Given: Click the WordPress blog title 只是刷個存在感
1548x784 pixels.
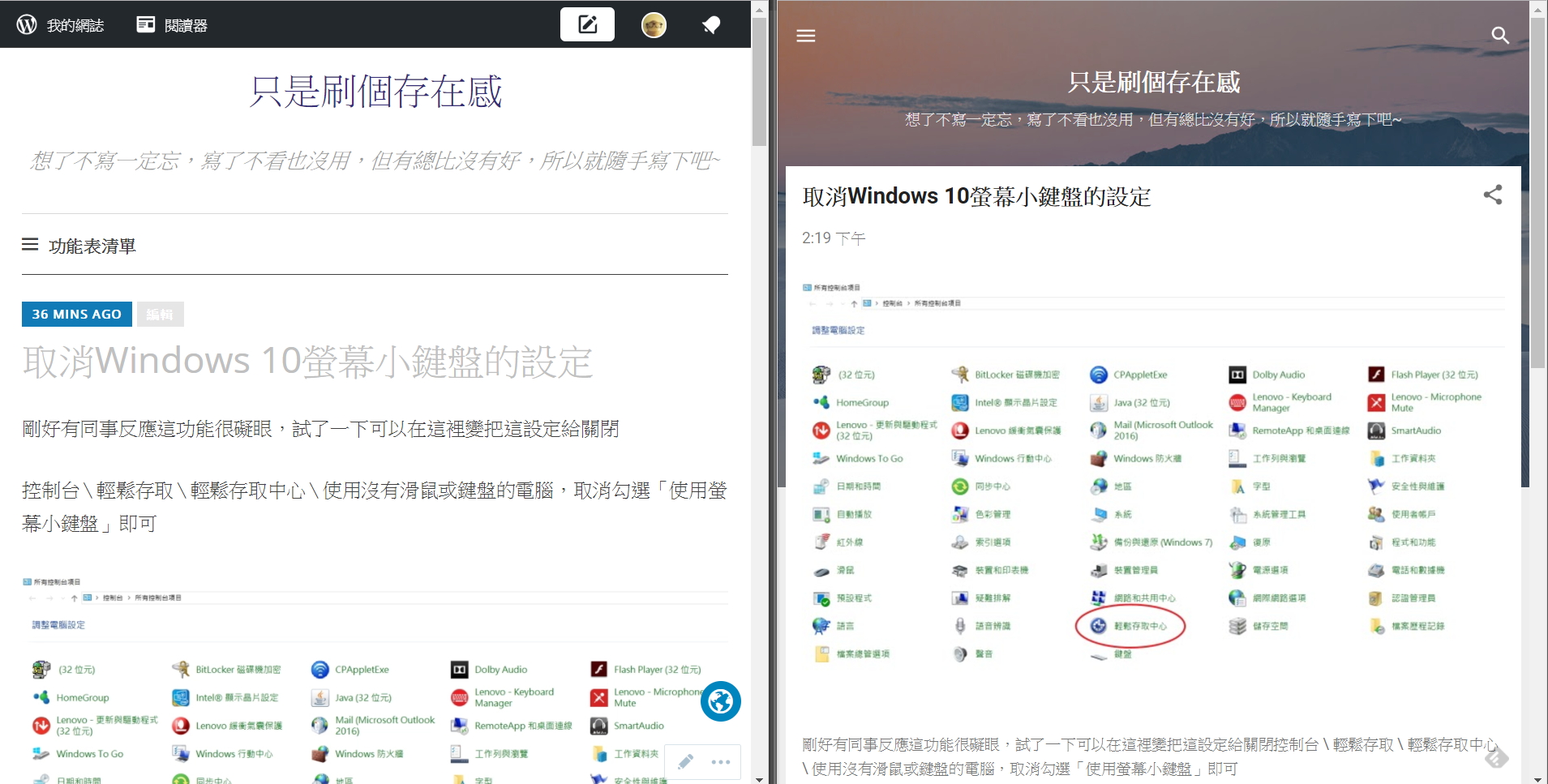Looking at the screenshot, I should click(x=375, y=92).
